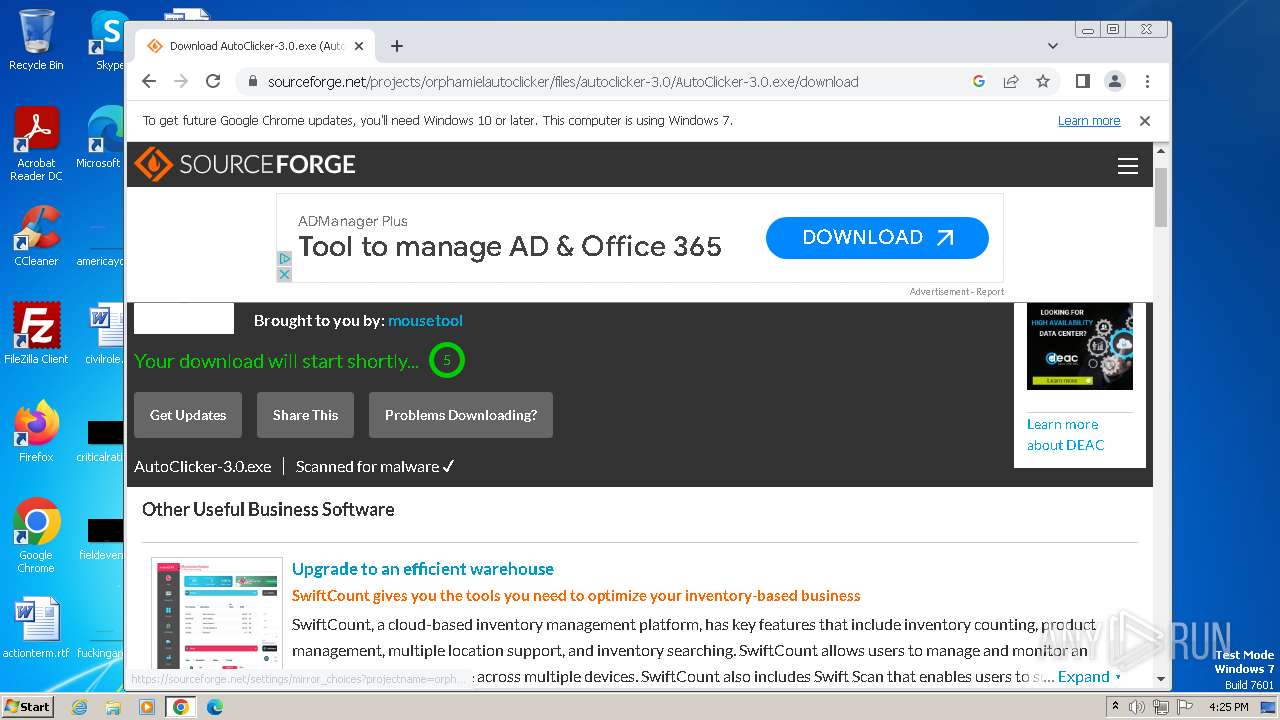This screenshot has height=720, width=1280.
Task: Open a new tab with plus button
Action: pyautogui.click(x=397, y=46)
